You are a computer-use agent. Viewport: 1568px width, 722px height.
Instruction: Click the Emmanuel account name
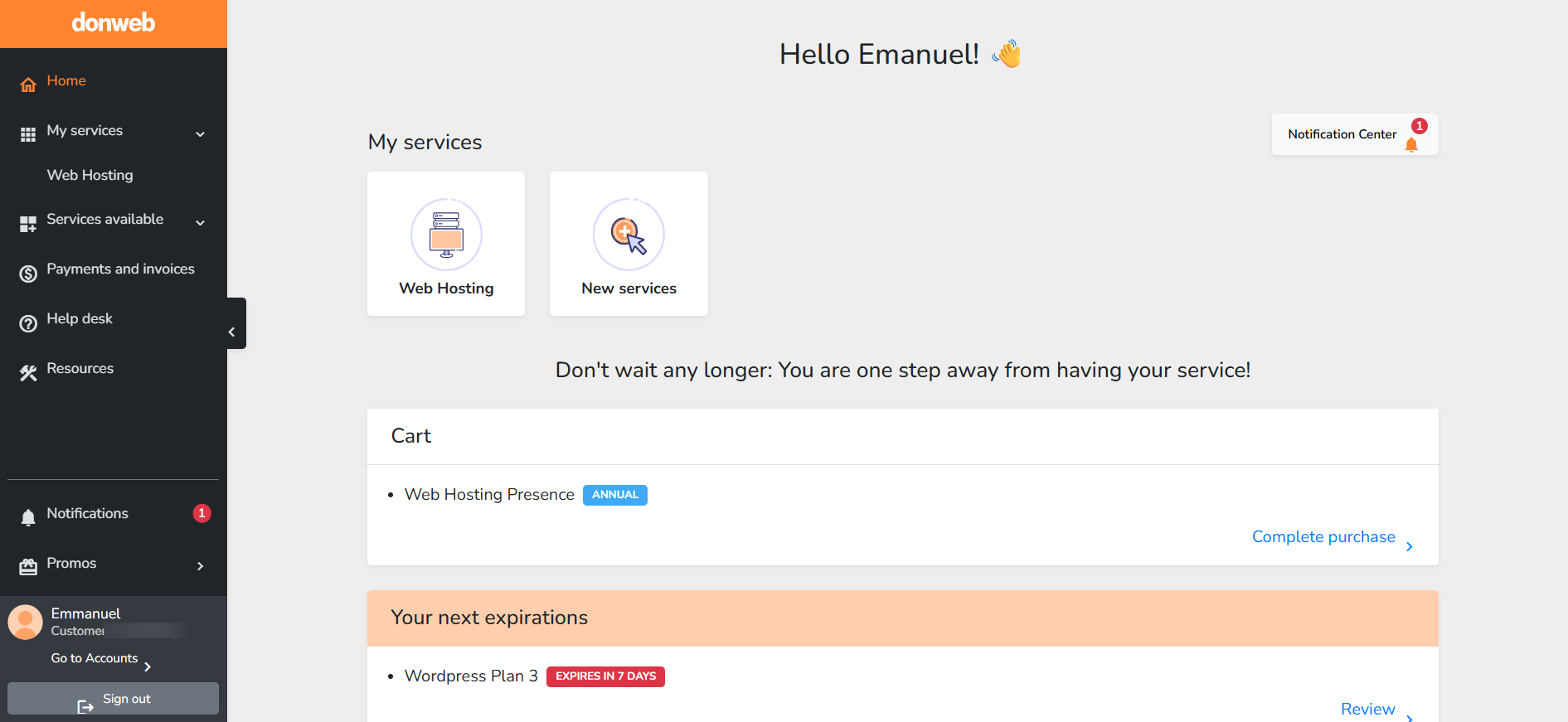tap(85, 613)
